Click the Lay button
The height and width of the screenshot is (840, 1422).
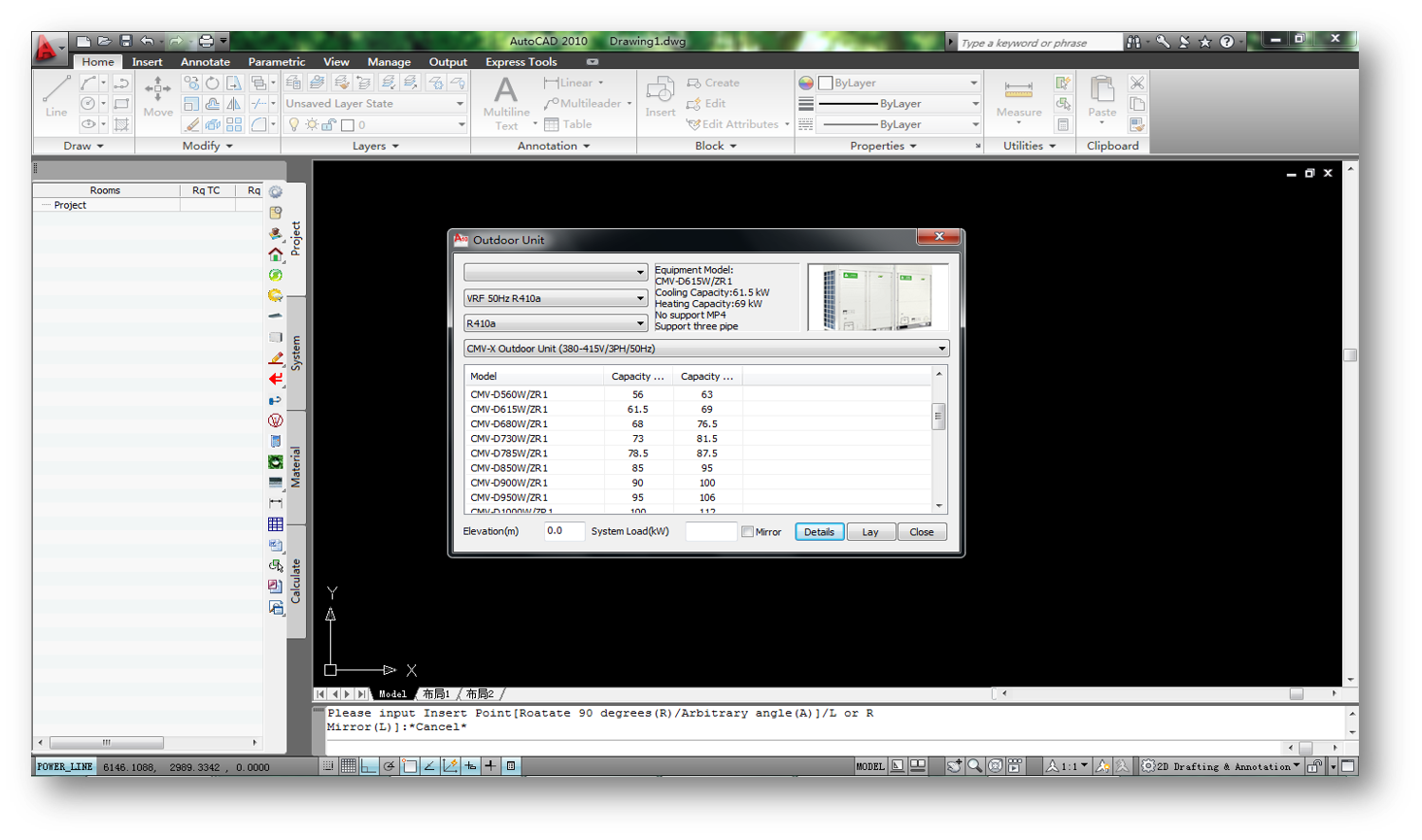[x=870, y=532]
